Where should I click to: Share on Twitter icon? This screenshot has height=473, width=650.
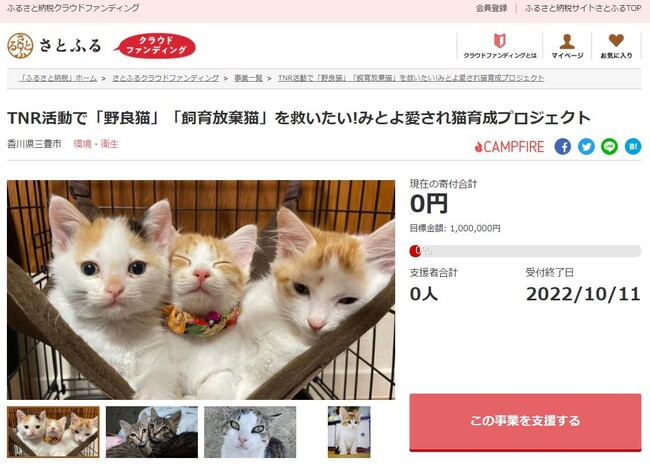pyautogui.click(x=586, y=146)
